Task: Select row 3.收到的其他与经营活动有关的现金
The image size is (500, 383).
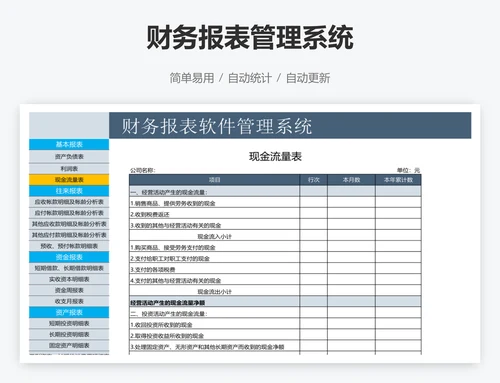Action: click(x=275, y=225)
